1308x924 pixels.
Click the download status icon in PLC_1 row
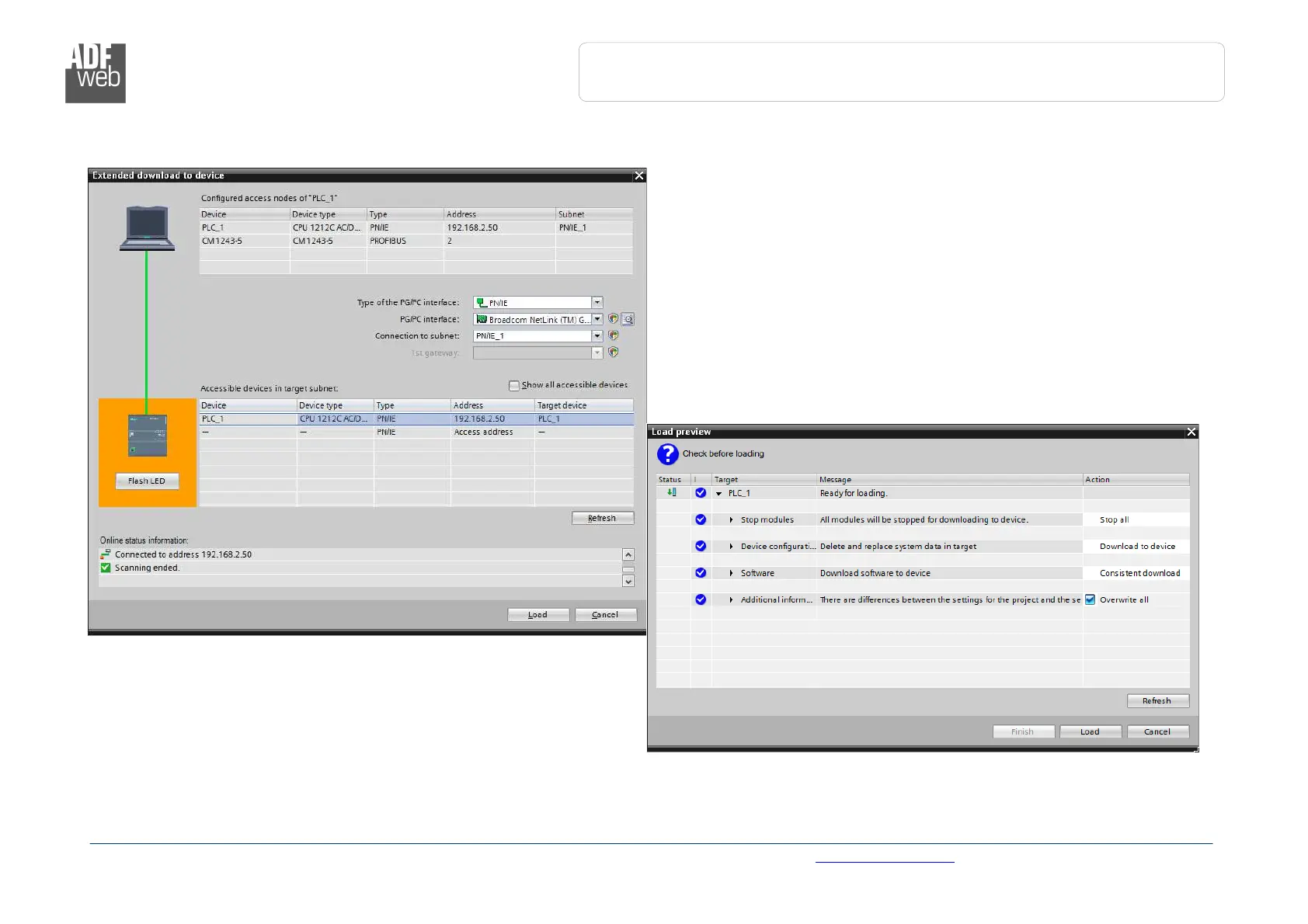coord(672,492)
